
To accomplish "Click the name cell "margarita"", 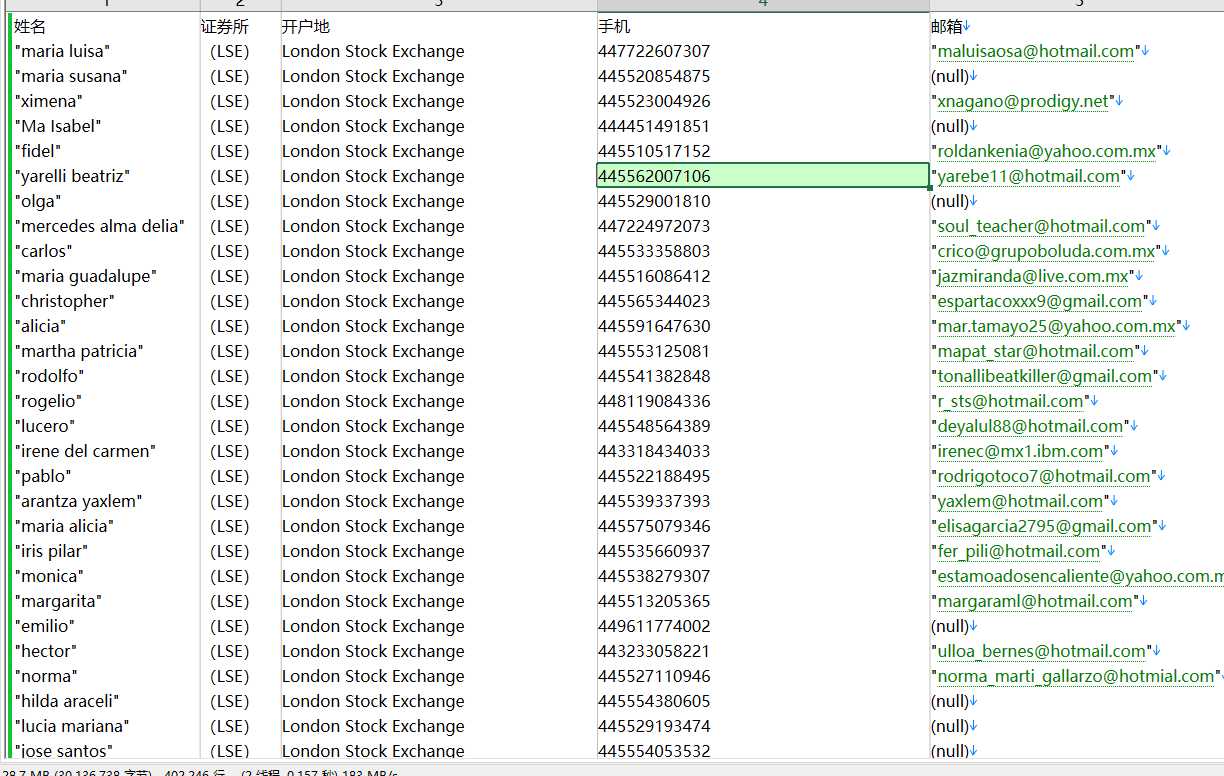I will coord(58,601).
